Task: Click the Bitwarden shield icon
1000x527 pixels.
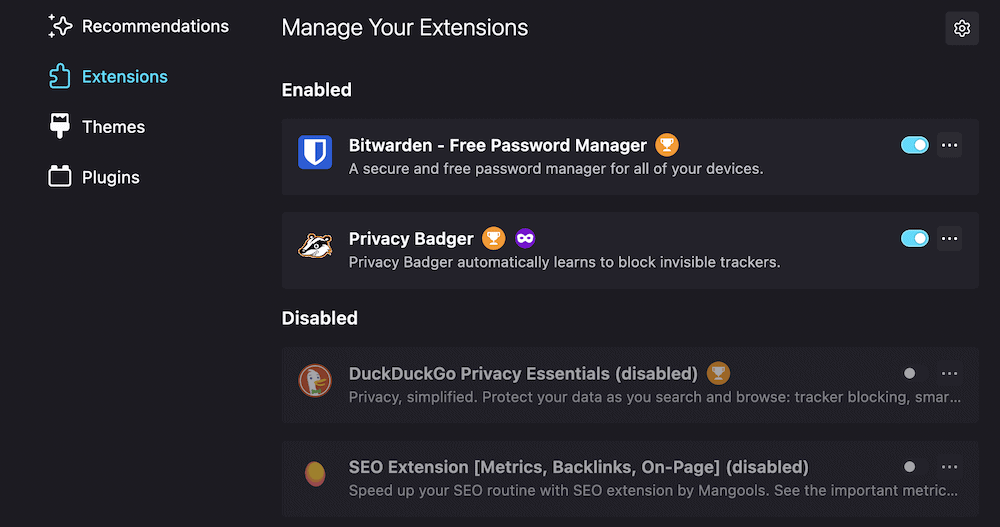Action: (x=315, y=153)
